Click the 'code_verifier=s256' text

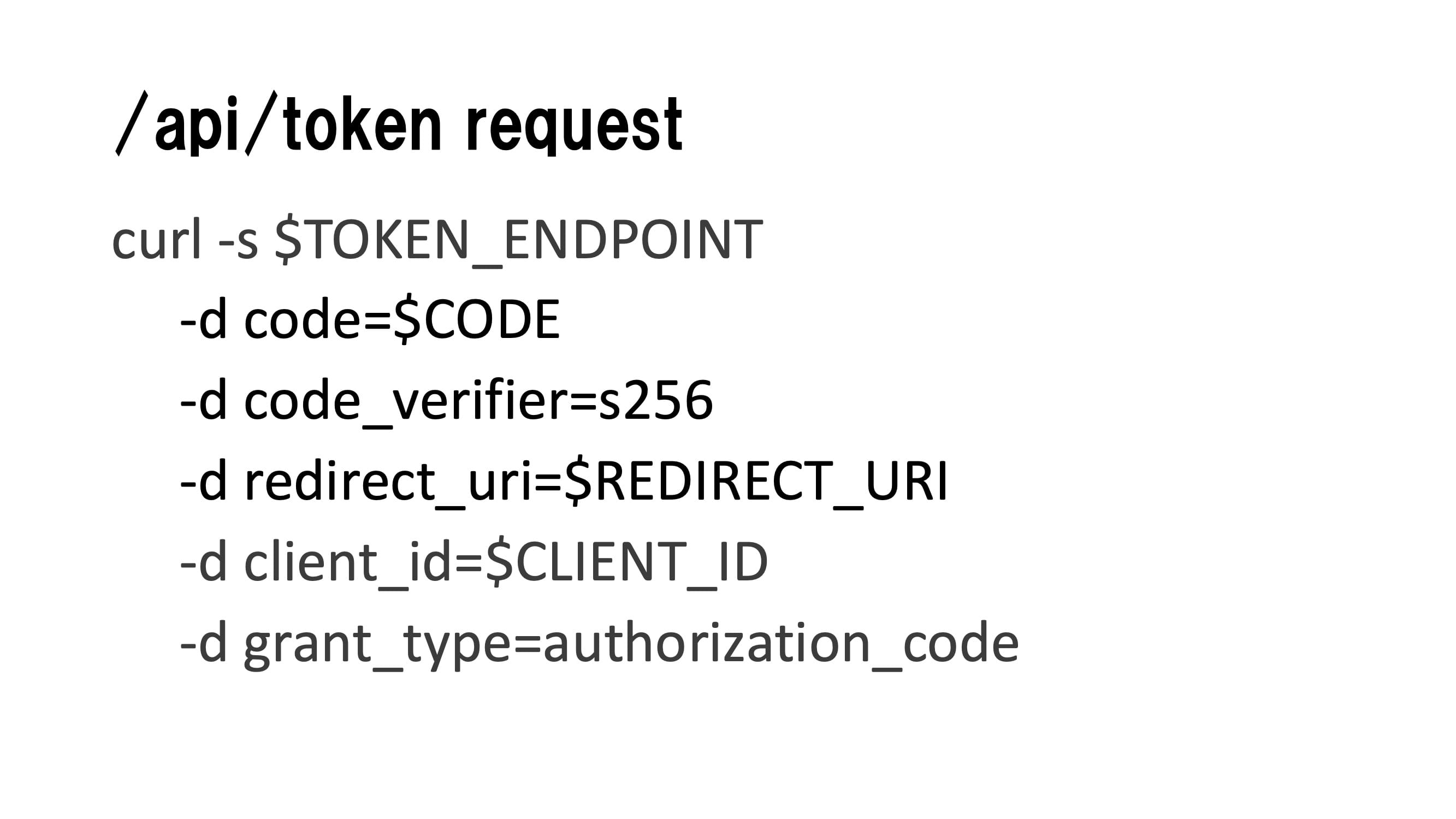coord(478,401)
